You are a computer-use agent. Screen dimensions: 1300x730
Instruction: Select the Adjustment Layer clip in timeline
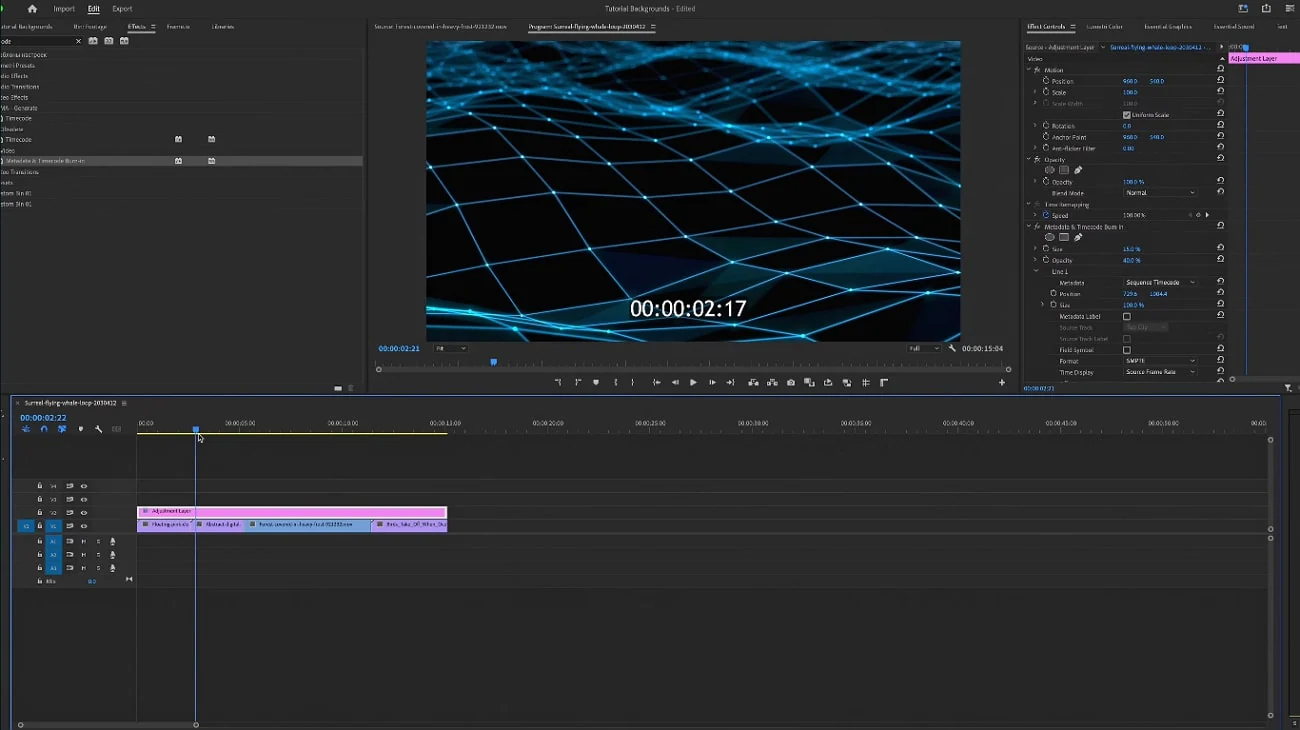tap(292, 511)
